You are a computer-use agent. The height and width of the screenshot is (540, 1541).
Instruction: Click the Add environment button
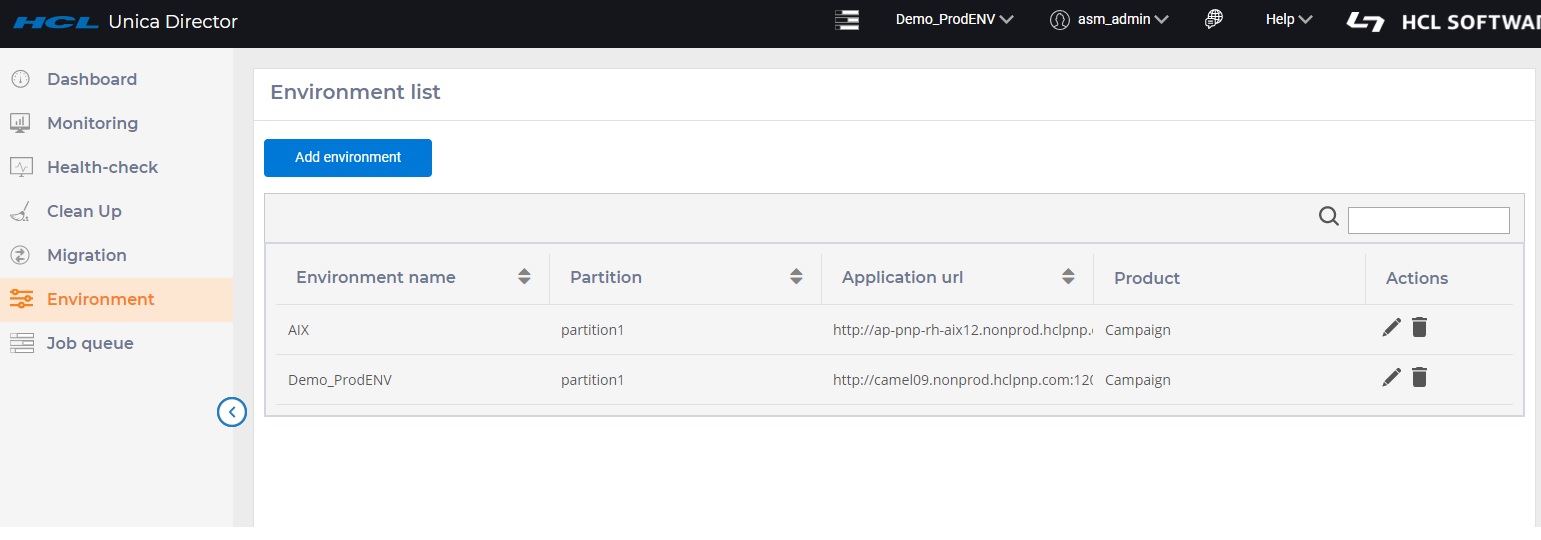pos(348,158)
